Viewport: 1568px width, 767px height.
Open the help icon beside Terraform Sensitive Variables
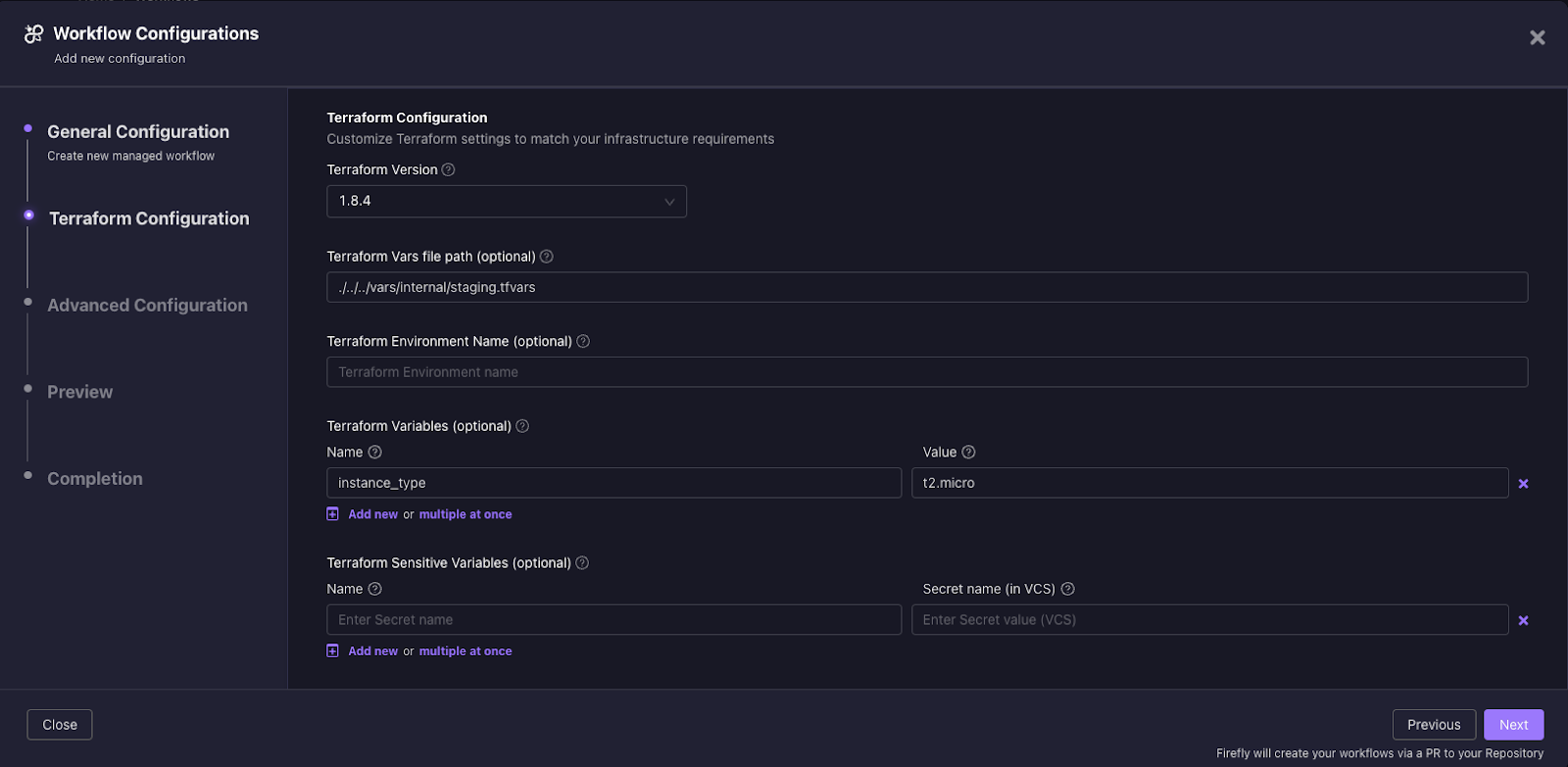tap(582, 562)
